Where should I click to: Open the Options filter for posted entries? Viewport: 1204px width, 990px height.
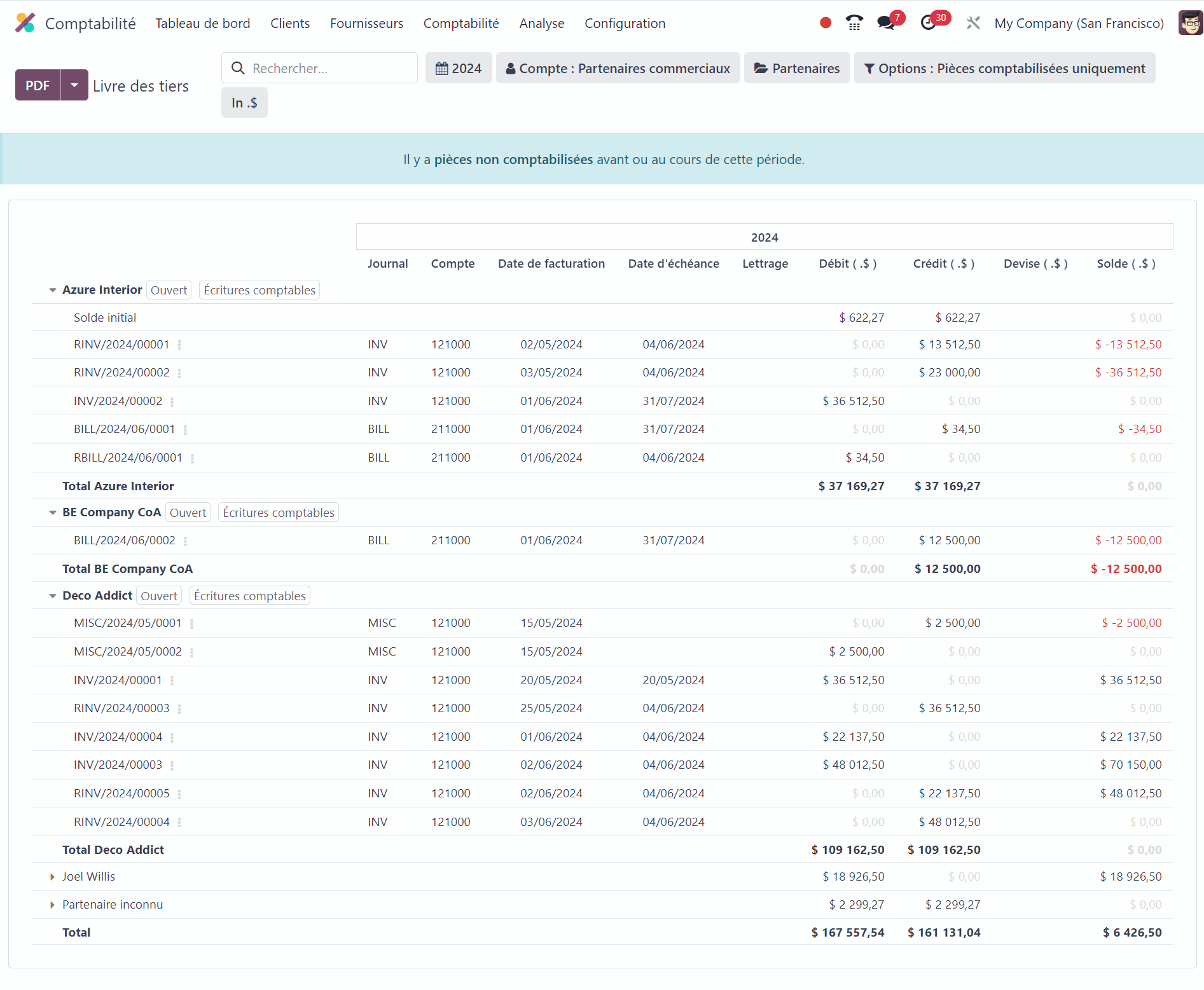click(1004, 69)
